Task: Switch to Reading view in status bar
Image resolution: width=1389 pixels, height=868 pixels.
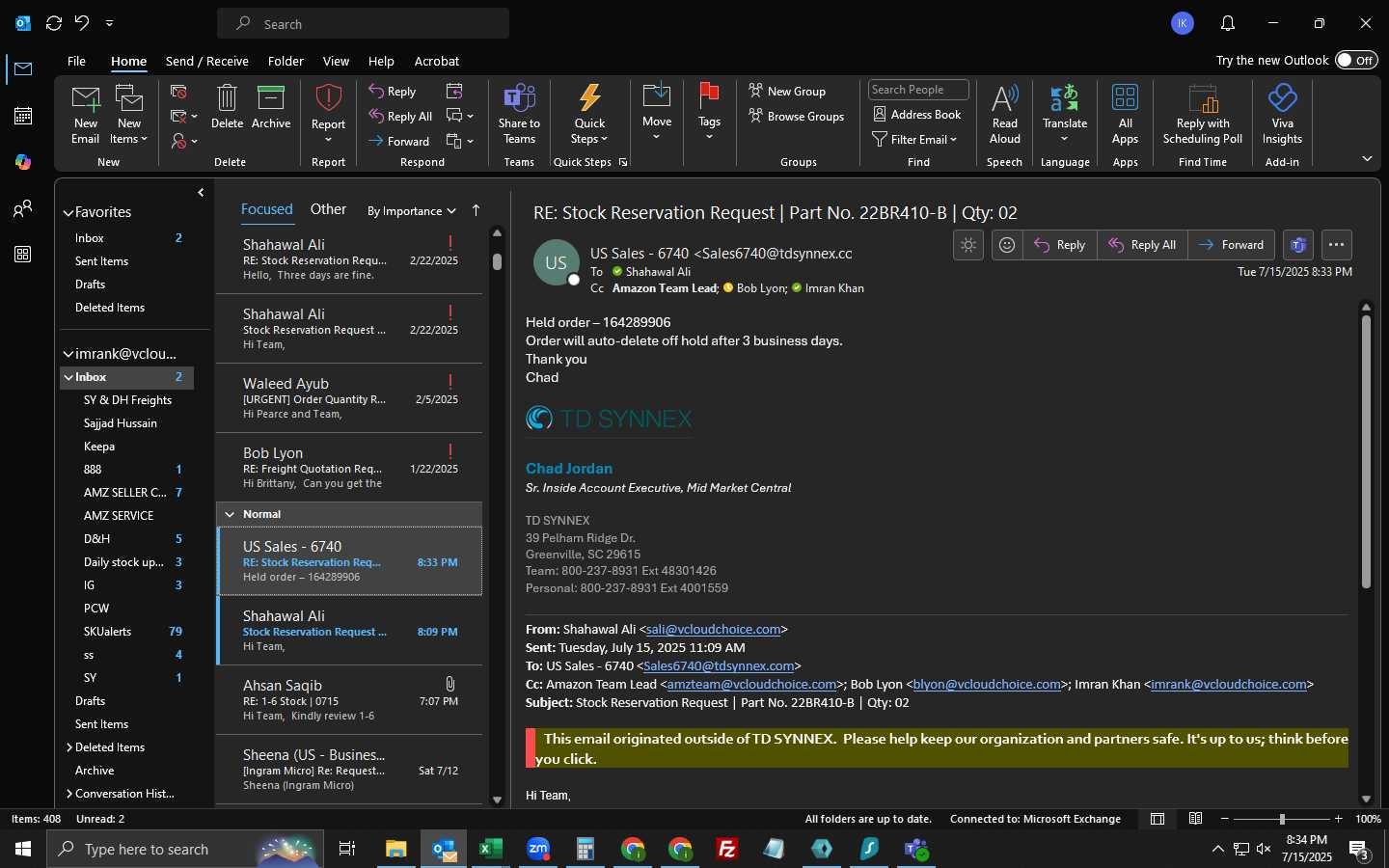Action: pyautogui.click(x=1196, y=819)
